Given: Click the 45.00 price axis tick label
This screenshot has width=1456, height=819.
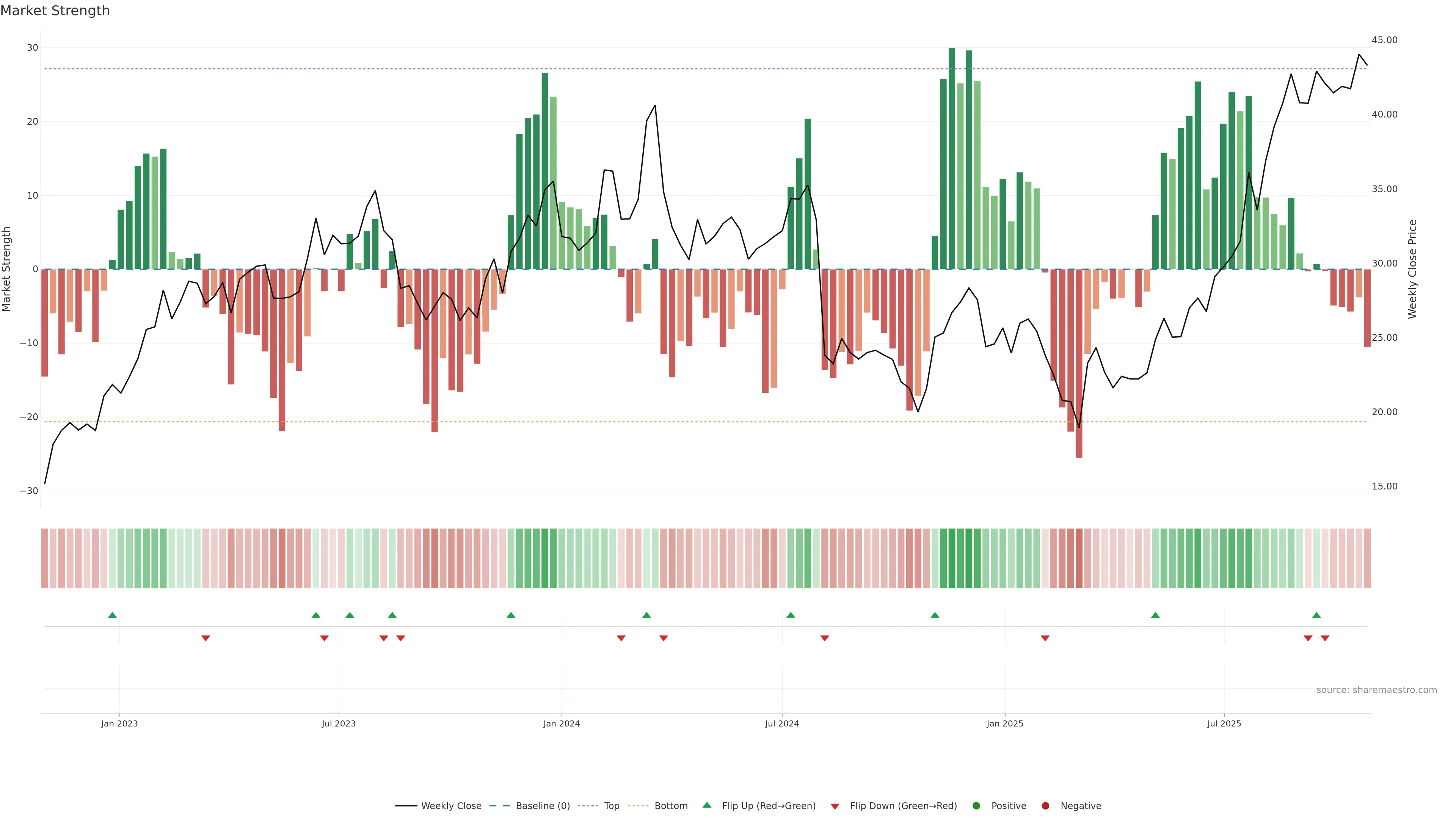Looking at the screenshot, I should click(1384, 40).
